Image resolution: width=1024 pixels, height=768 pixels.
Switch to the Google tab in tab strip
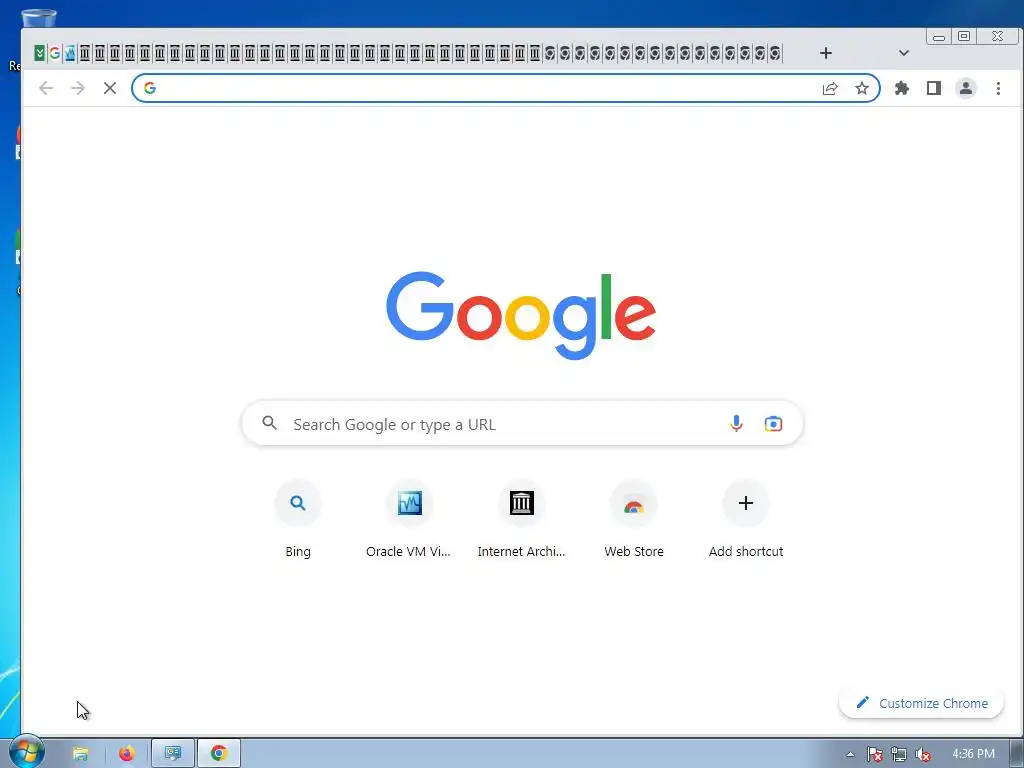tap(55, 53)
